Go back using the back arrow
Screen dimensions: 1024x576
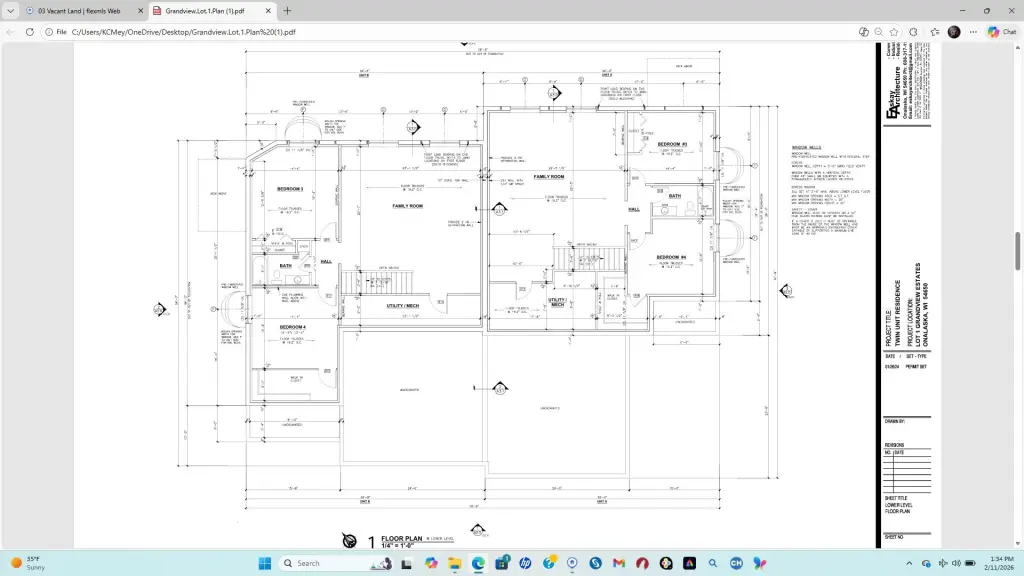(x=11, y=32)
